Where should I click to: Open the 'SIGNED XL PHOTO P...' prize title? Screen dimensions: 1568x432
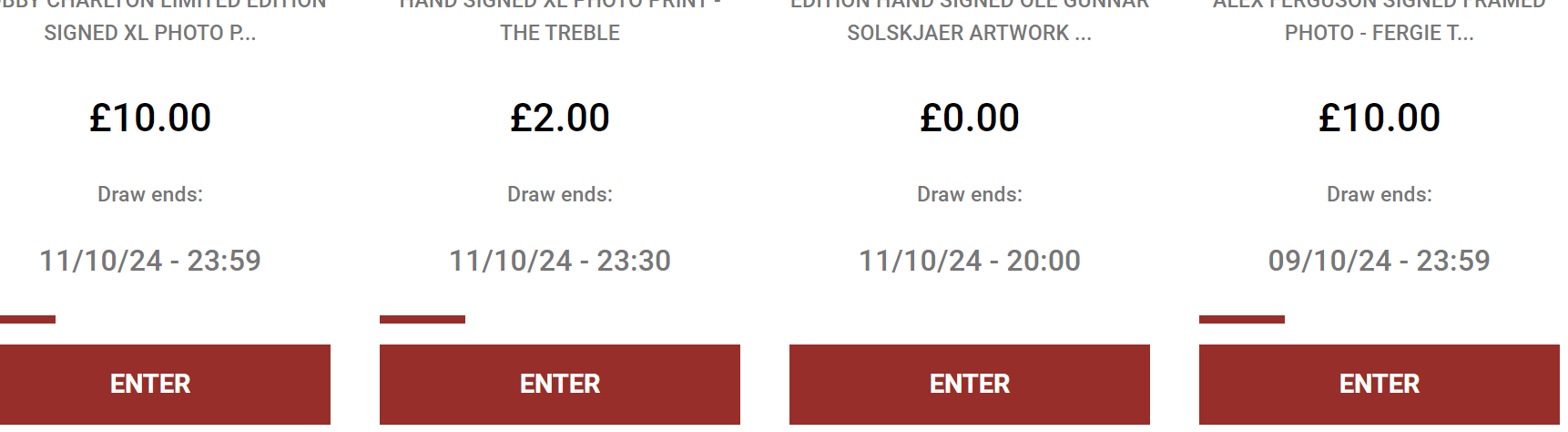[150, 33]
